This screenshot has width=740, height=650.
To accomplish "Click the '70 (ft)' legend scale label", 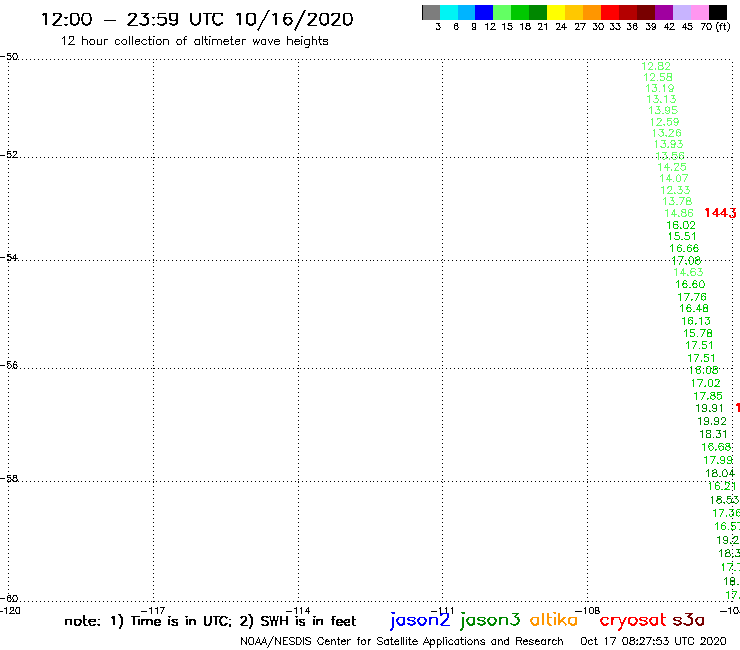I will 715,27.
